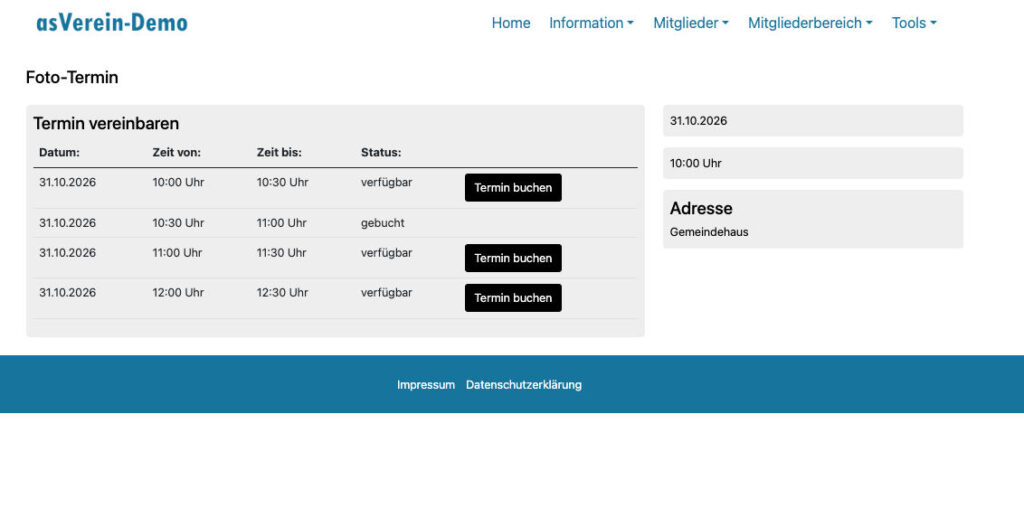Select the 10:00 Uhr box in sidebar
The width and height of the screenshot is (1024, 518).
812,163
